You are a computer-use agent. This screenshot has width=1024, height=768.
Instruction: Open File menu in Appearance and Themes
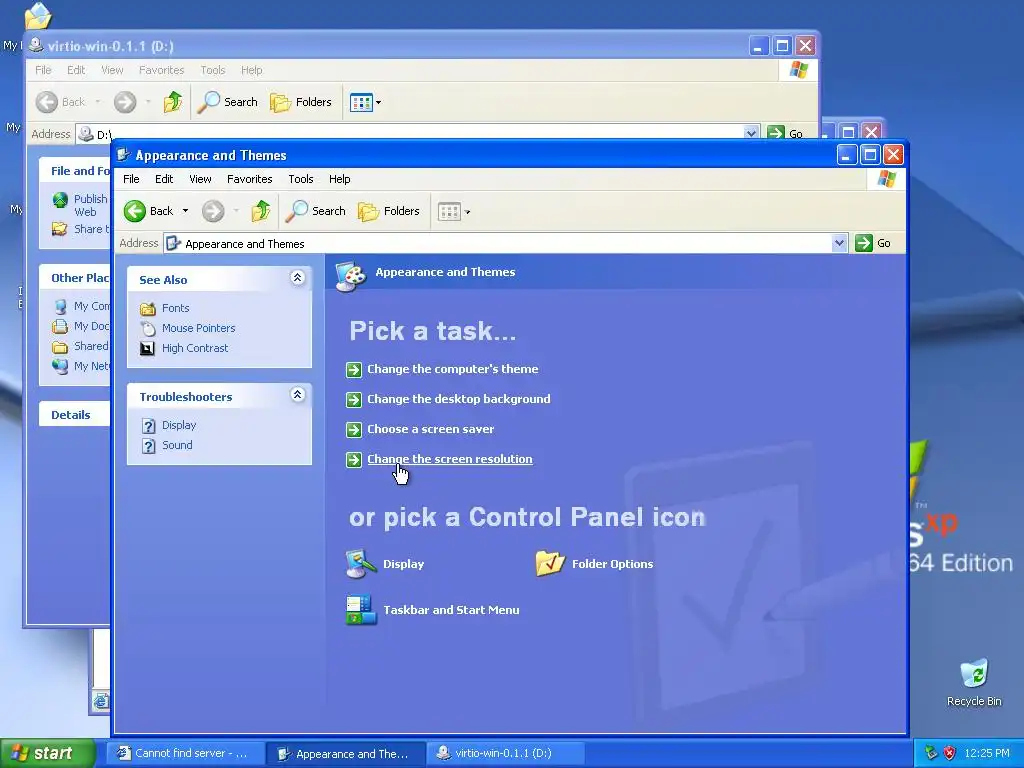131,179
